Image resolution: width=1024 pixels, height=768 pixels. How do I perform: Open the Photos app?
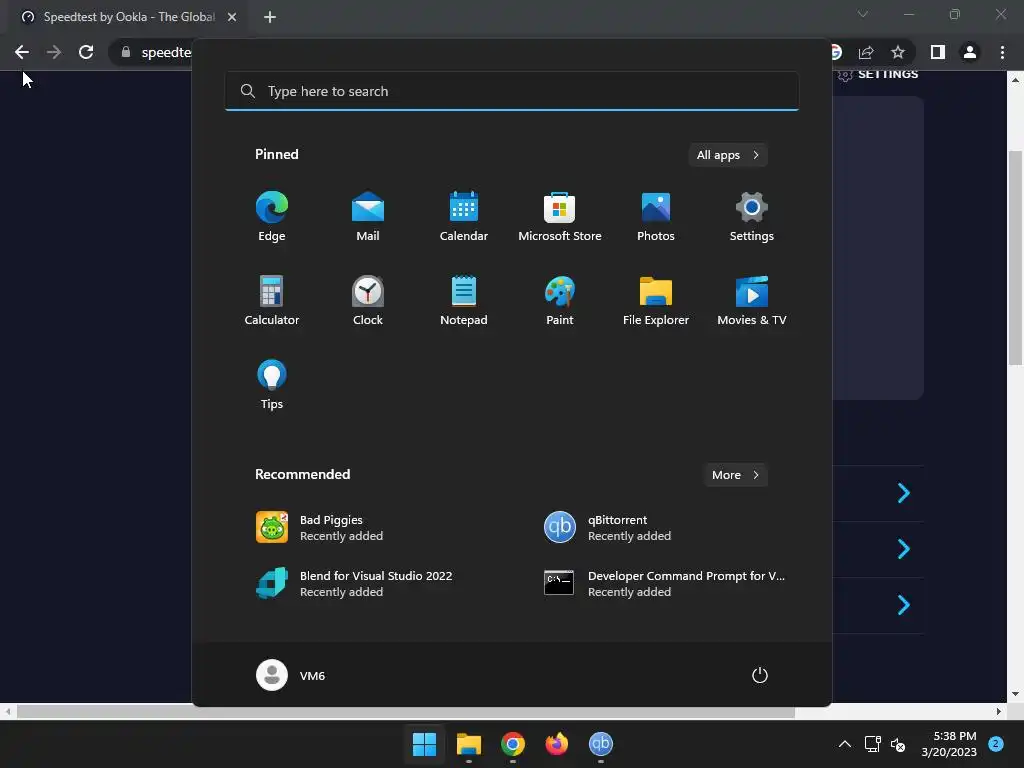click(x=656, y=216)
